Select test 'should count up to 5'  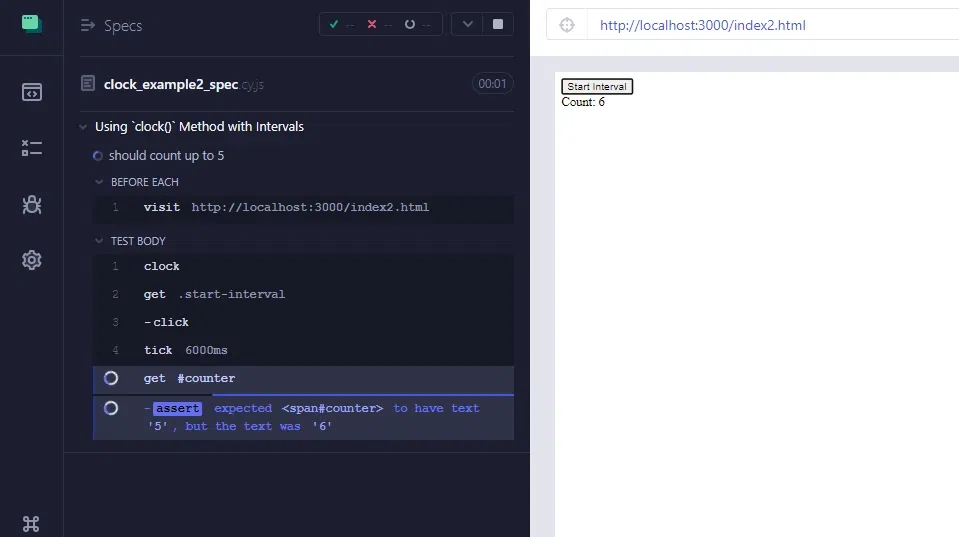[x=166, y=155]
